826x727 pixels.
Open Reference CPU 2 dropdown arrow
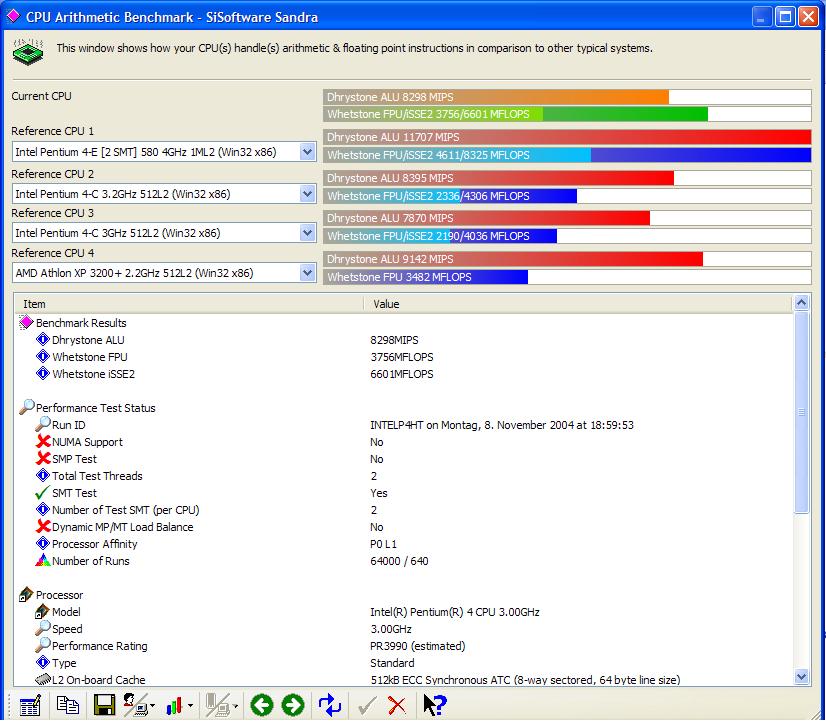[x=308, y=194]
